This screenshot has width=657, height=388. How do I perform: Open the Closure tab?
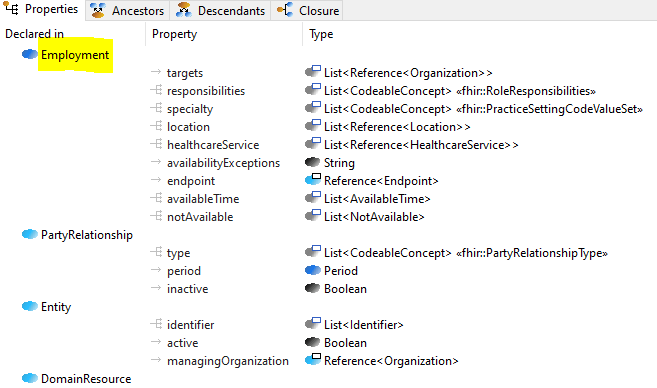307,10
